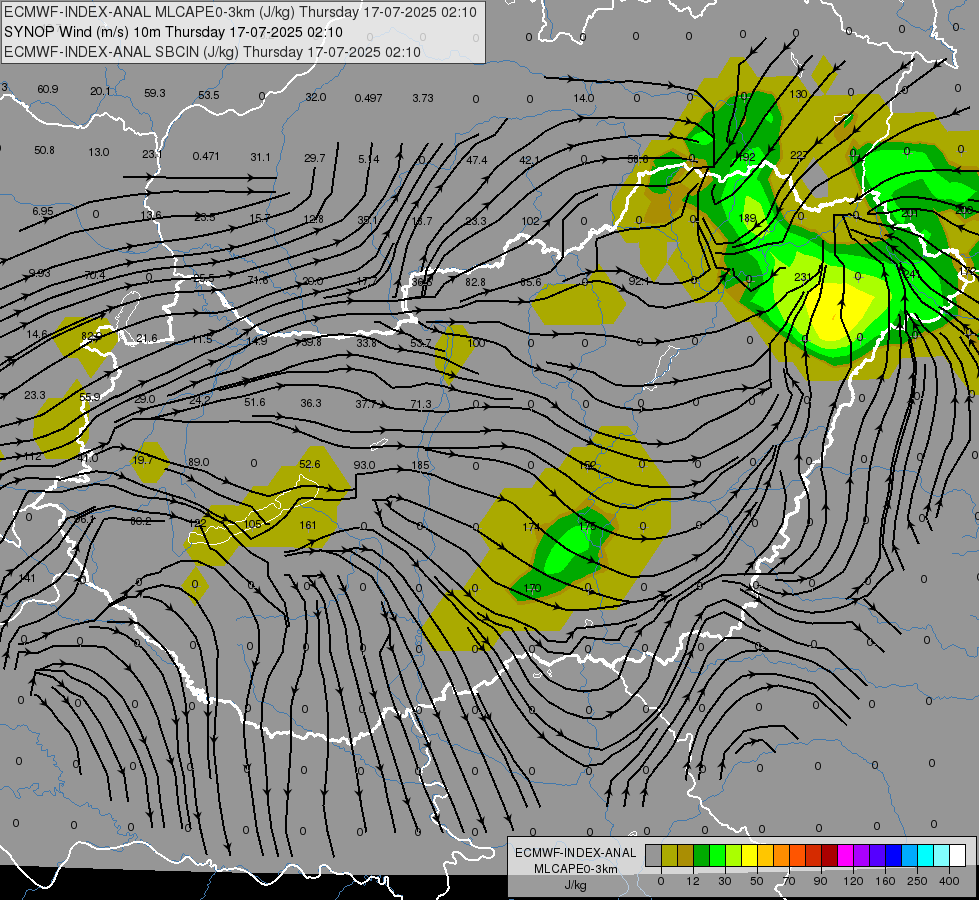Click the 0.471 grid value

(206, 156)
